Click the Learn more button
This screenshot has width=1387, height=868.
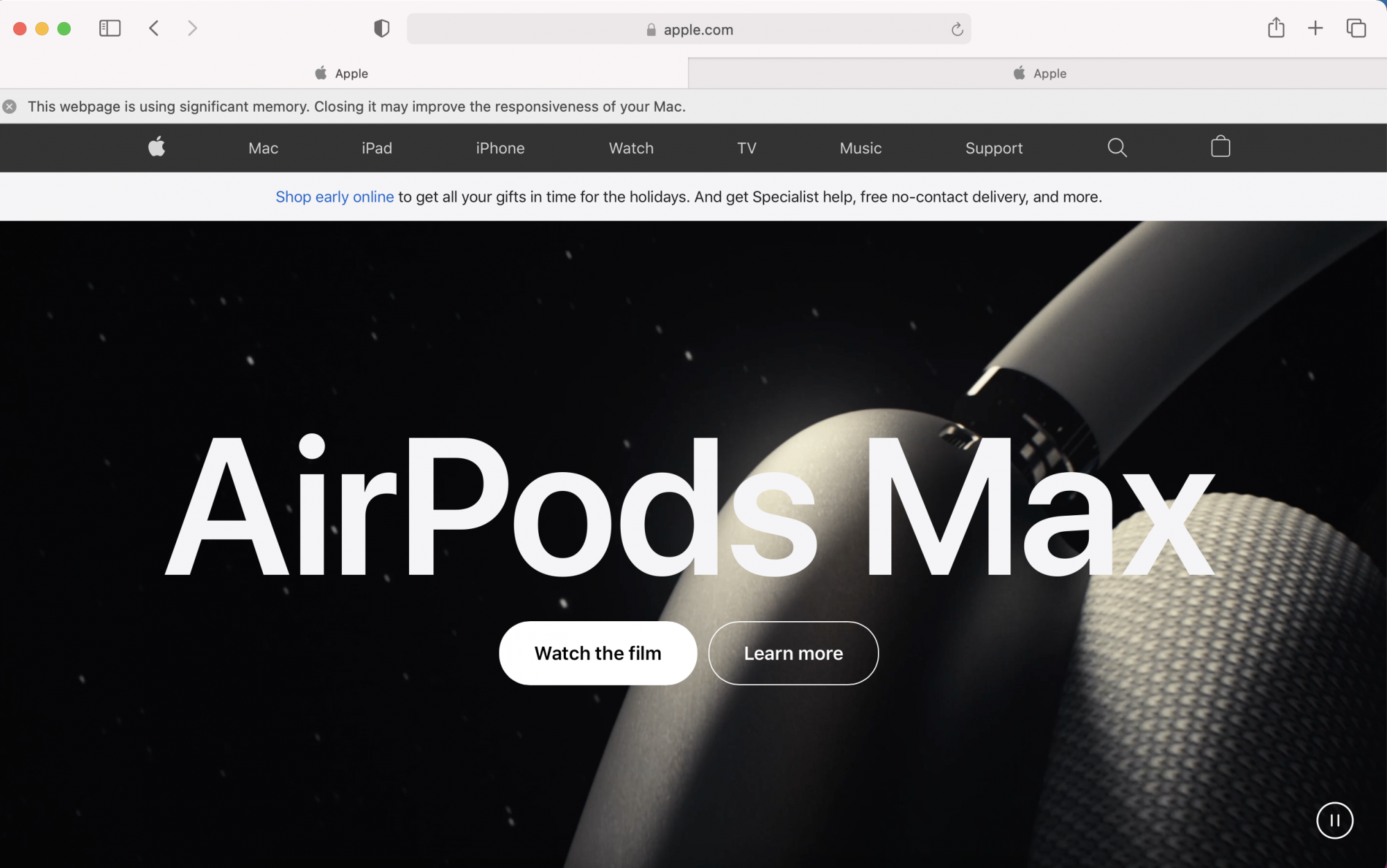click(793, 653)
